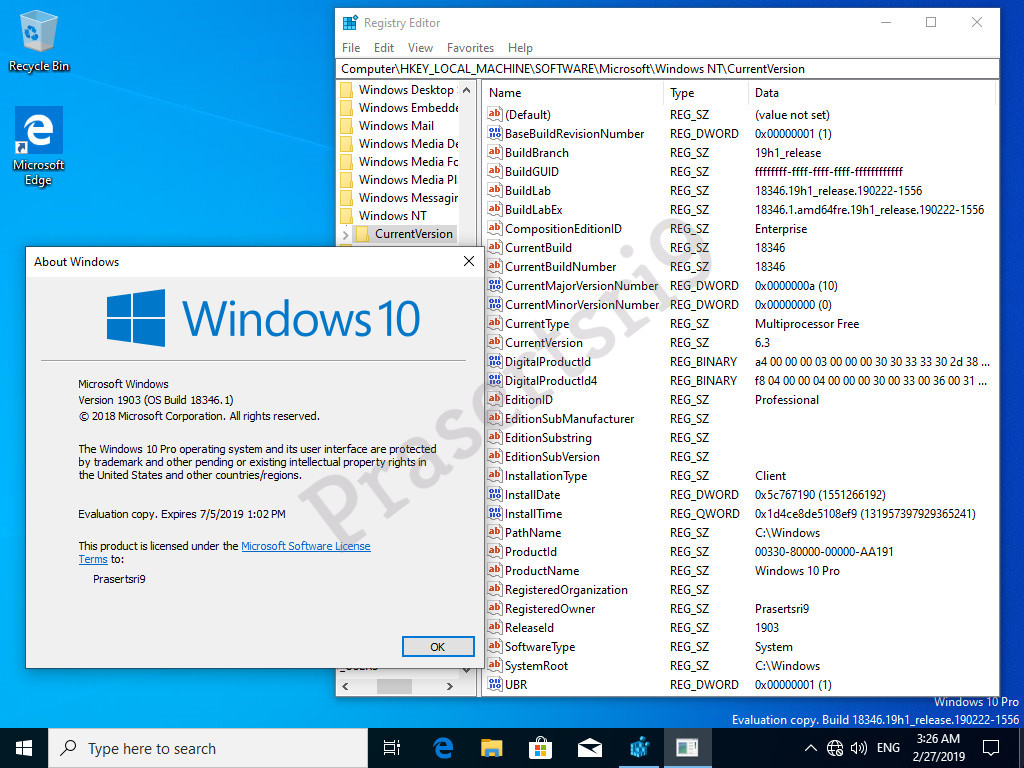Viewport: 1024px width, 768px height.
Task: Select CurrentMajorVersionNumber DWORD icon
Action: pyautogui.click(x=494, y=285)
